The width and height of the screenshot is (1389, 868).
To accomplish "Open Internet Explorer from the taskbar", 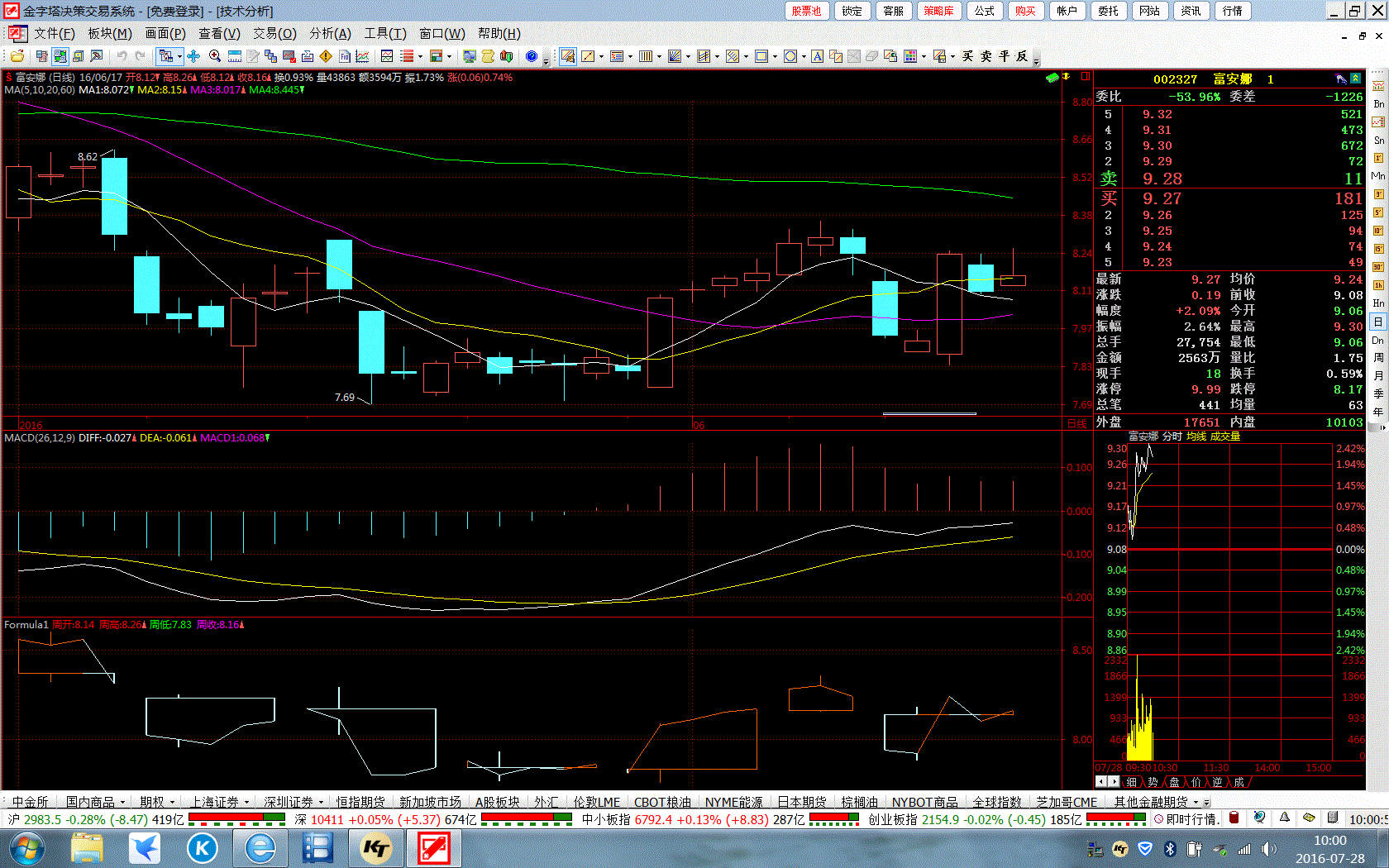I will (x=260, y=848).
